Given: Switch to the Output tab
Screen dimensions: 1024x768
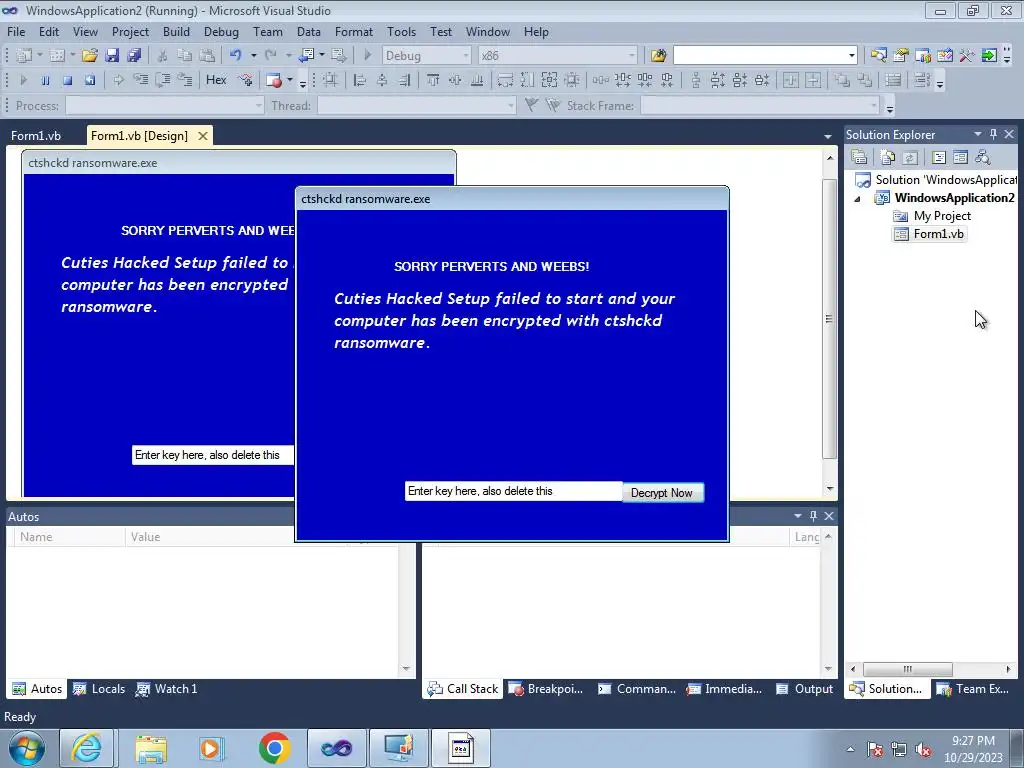Looking at the screenshot, I should 805,689.
